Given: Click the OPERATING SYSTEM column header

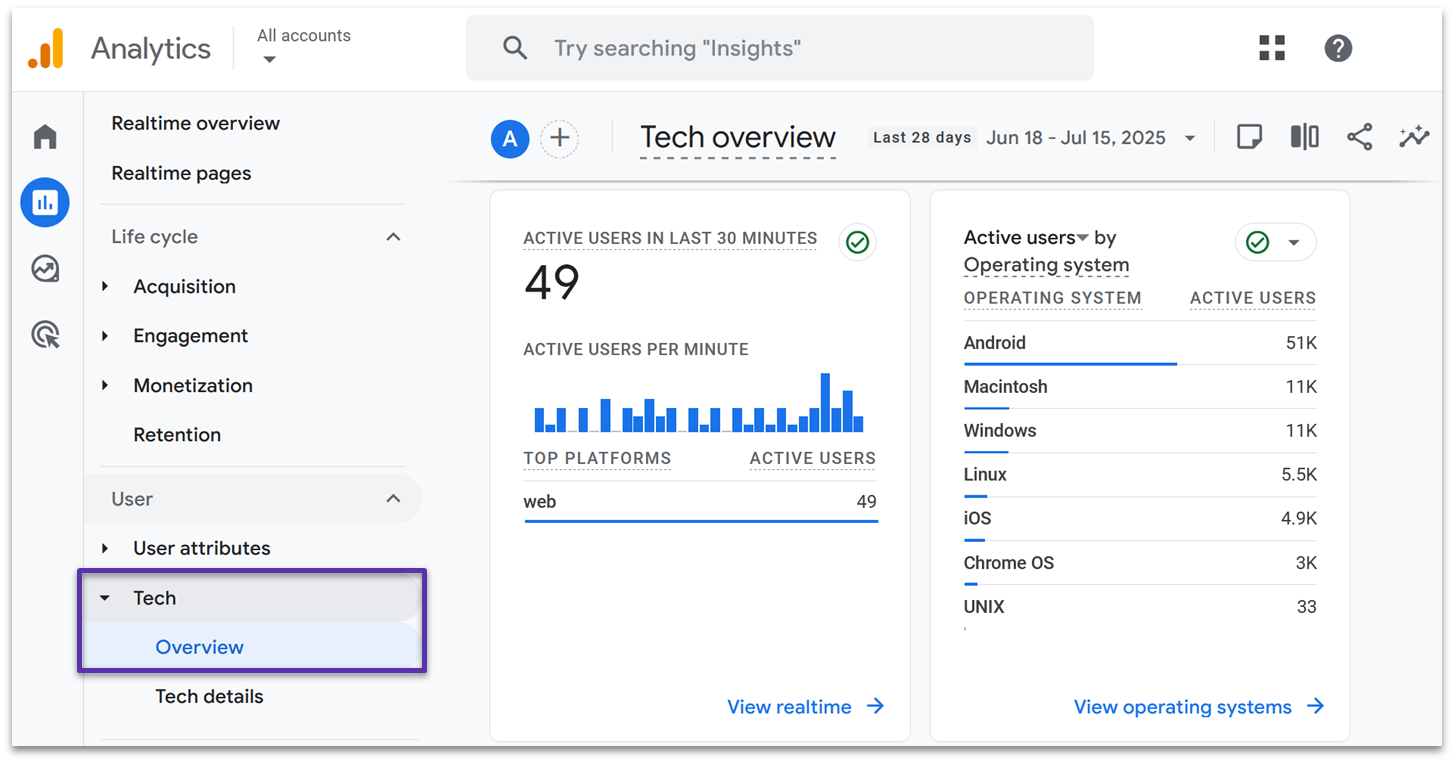Looking at the screenshot, I should click(x=1052, y=298).
